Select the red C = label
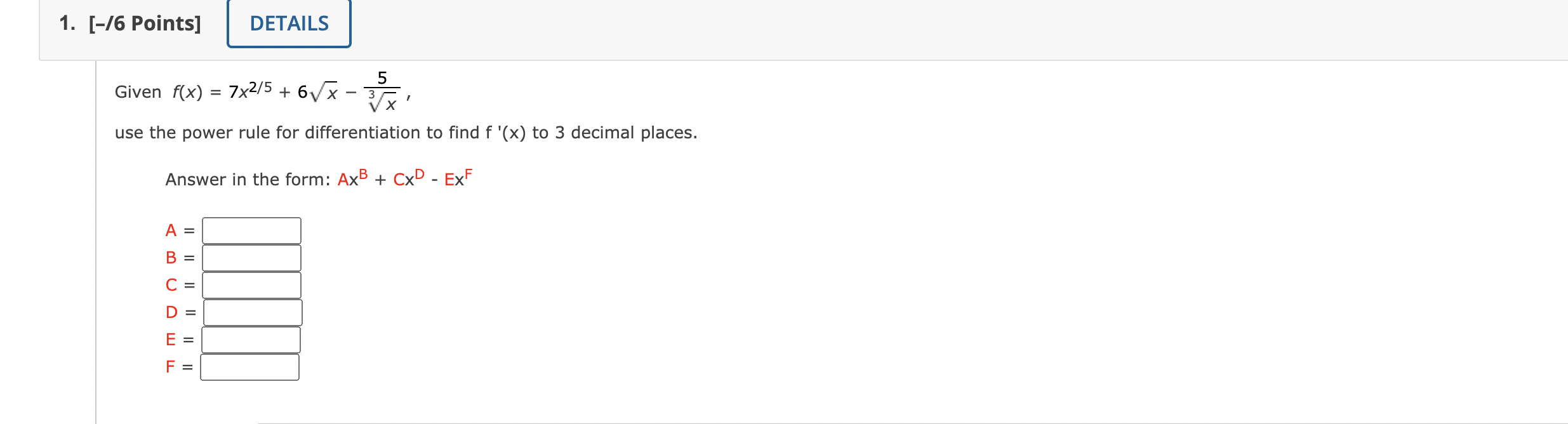Viewport: 1568px width, 424px height. (176, 284)
